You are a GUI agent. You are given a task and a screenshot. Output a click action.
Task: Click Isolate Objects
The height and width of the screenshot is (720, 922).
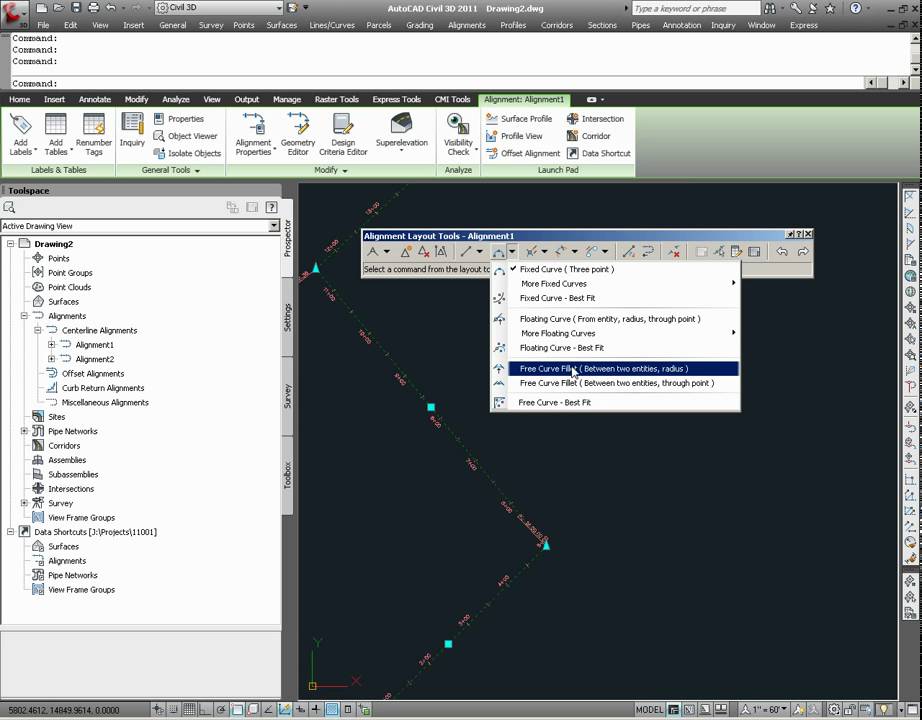(x=187, y=153)
